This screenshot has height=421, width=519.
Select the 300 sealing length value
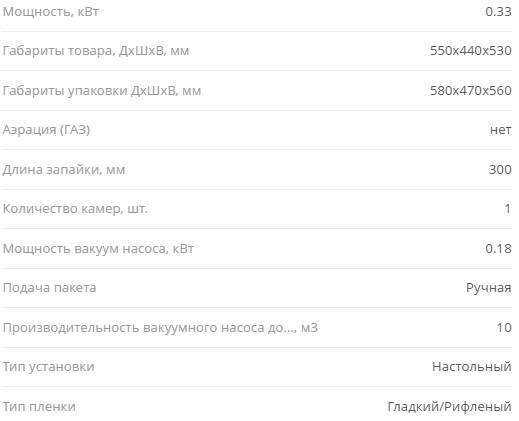click(x=500, y=170)
